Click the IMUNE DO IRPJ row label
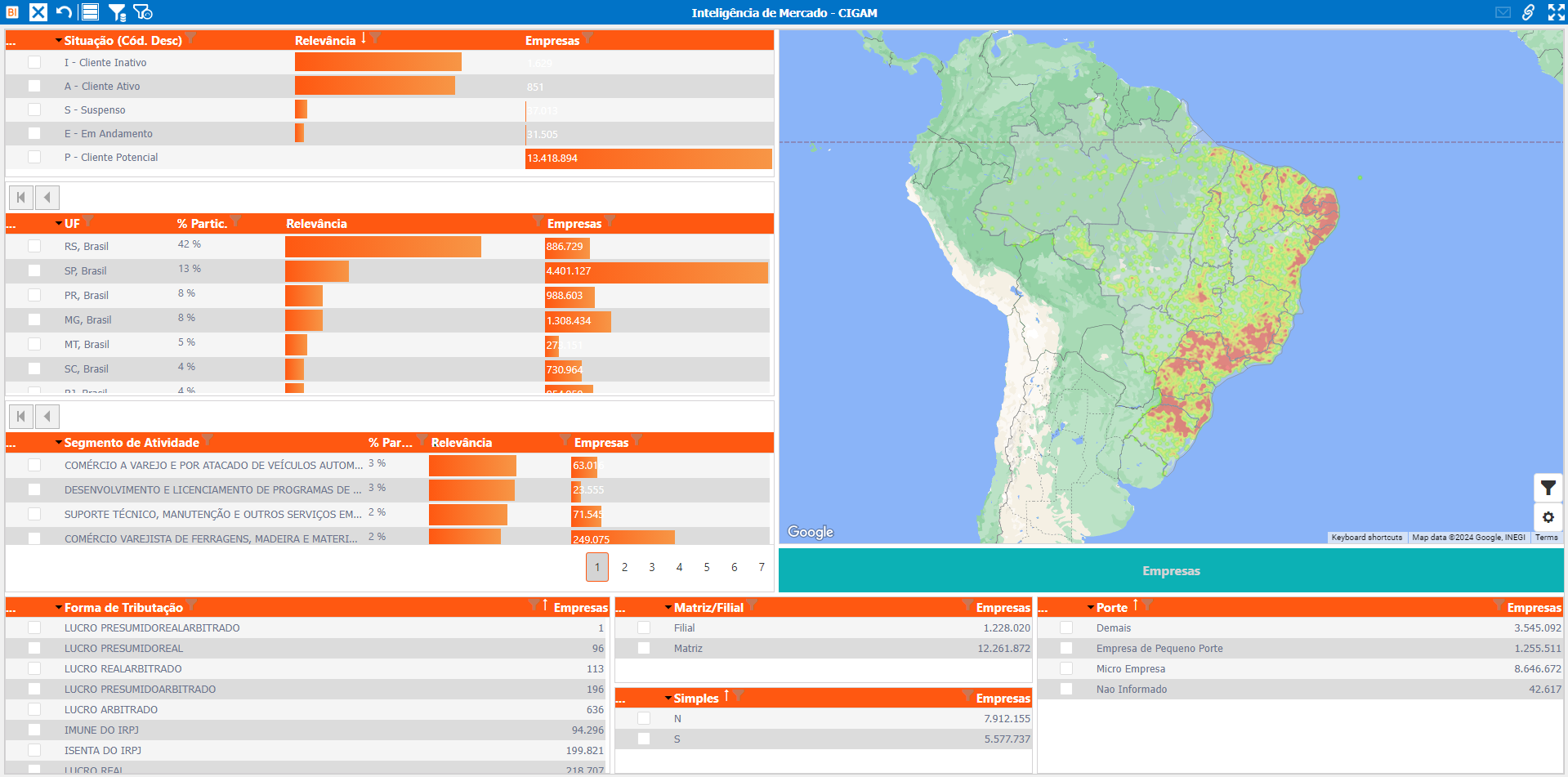Image resolution: width=1568 pixels, height=777 pixels. 102,730
